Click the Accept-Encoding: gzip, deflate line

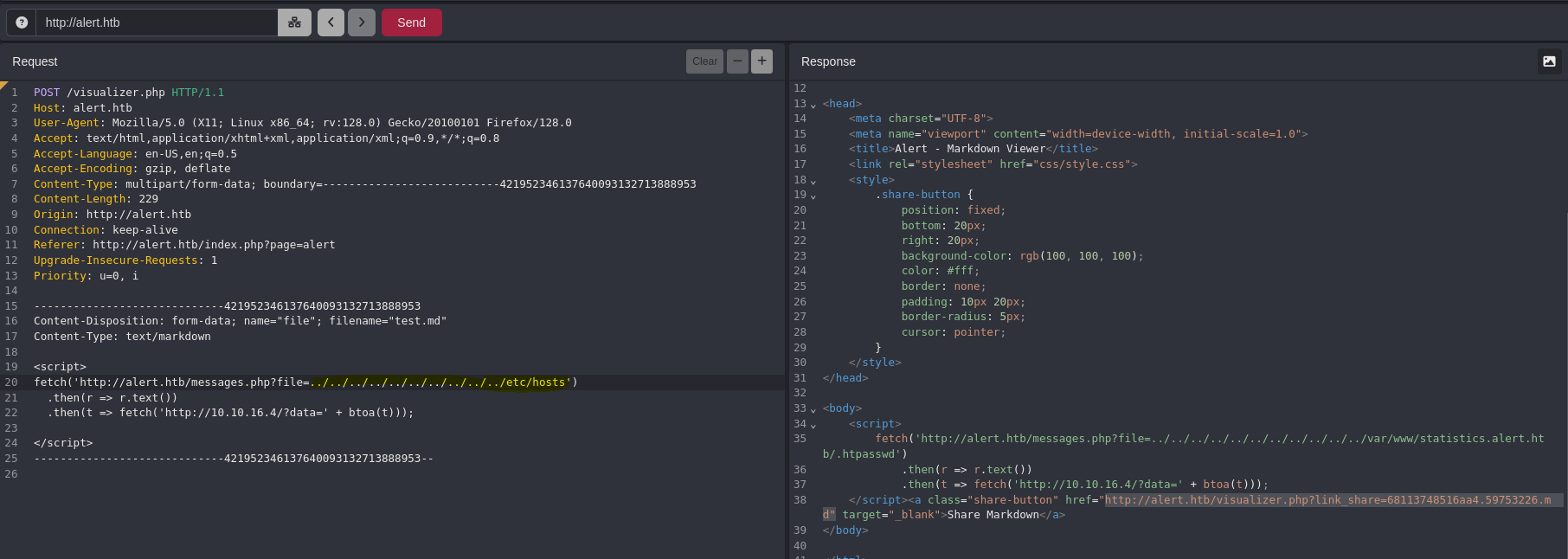[132, 169]
